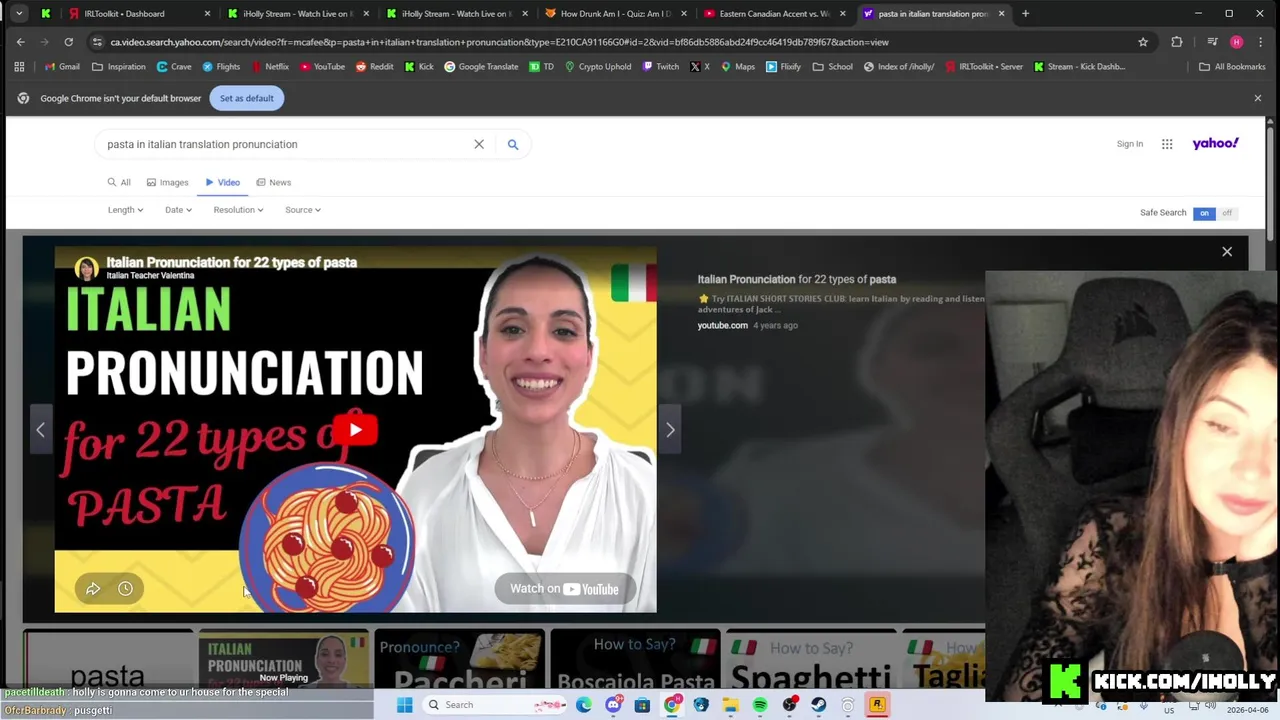Turn Safe Search off
1280x720 pixels.
click(x=1227, y=213)
